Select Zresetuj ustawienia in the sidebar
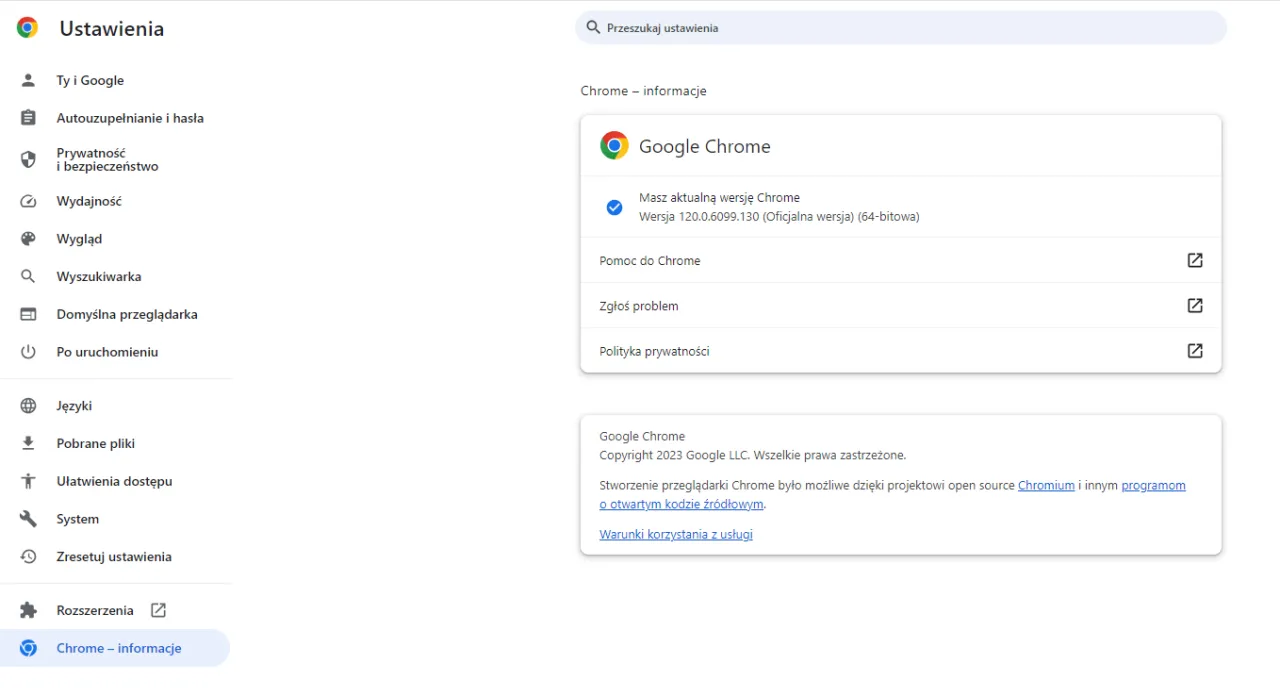Screen dimensions: 1280x697 114,556
